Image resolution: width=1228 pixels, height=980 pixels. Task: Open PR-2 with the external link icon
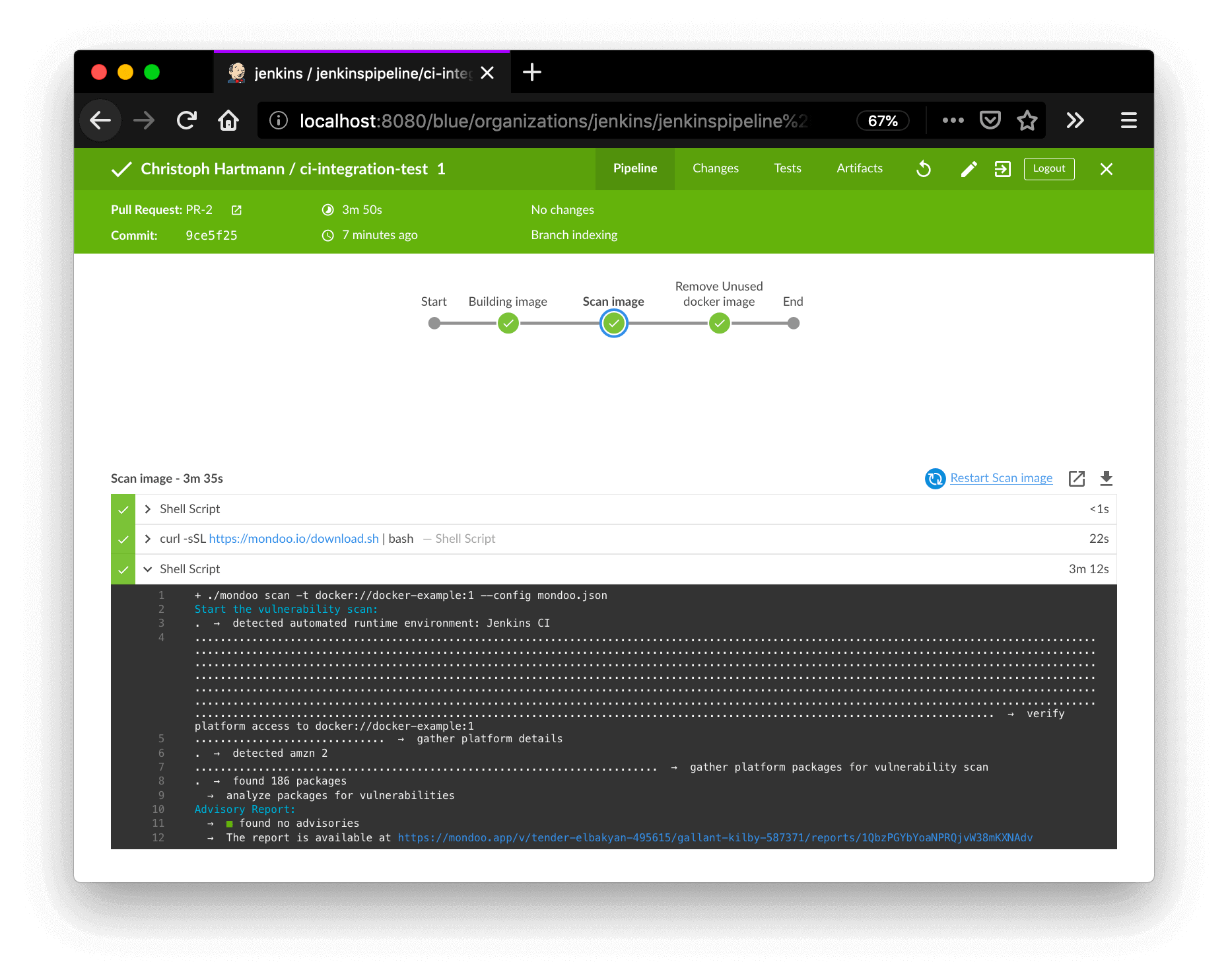pyautogui.click(x=236, y=209)
